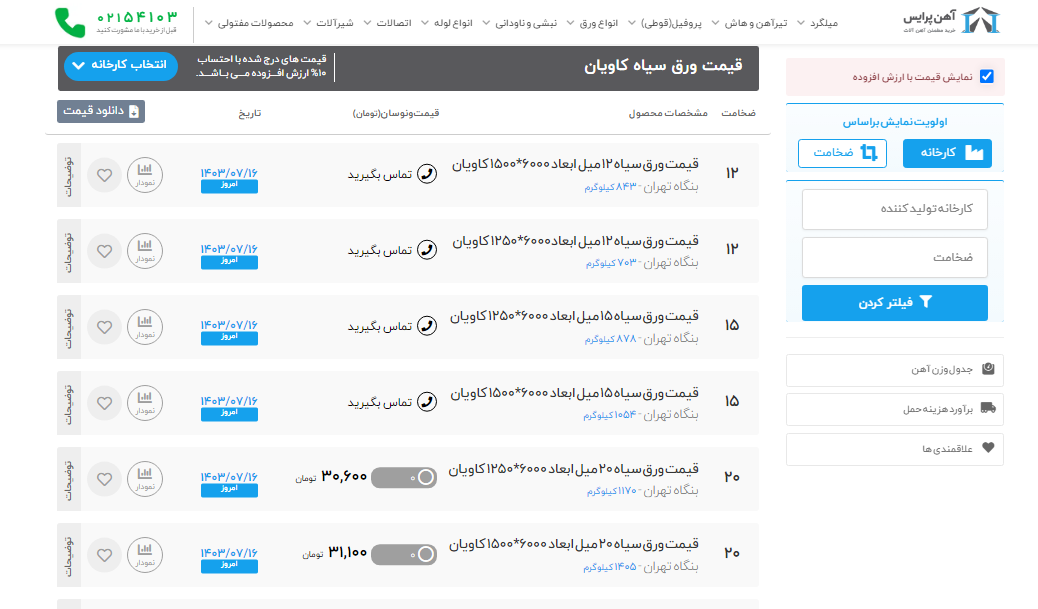
Task: Open the chart for the 30,600 toman product
Action: tap(145, 478)
